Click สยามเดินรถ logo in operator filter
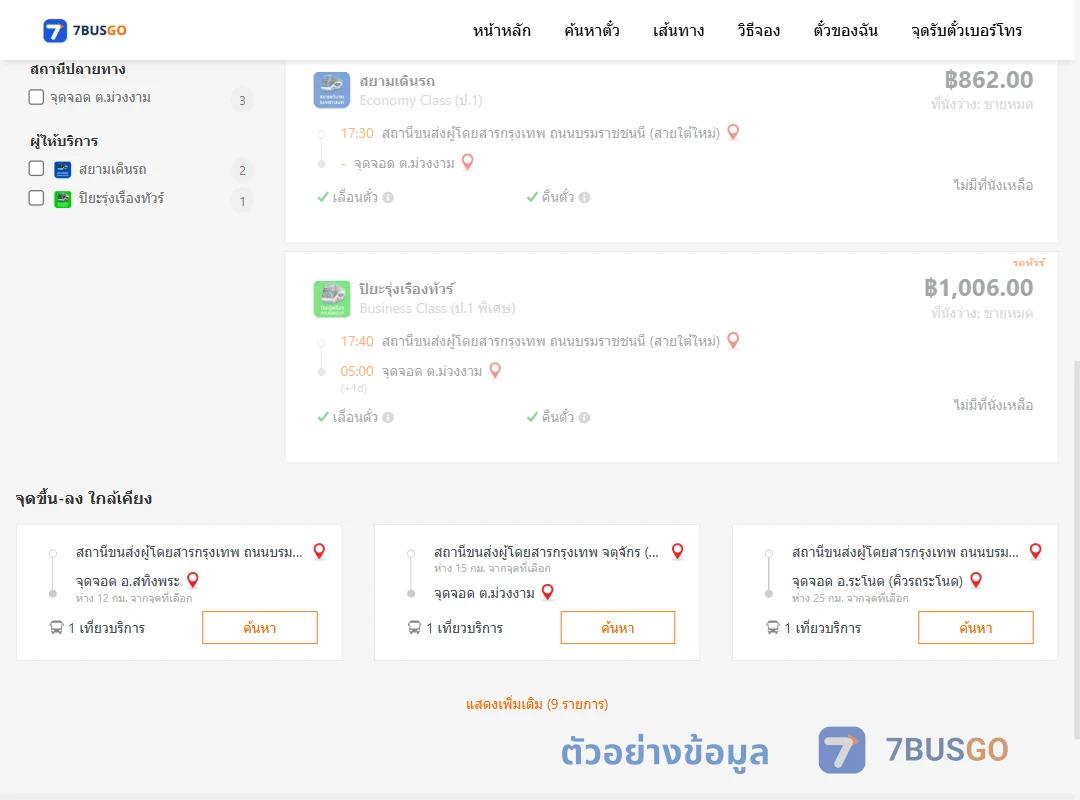1080x800 pixels. tap(63, 170)
